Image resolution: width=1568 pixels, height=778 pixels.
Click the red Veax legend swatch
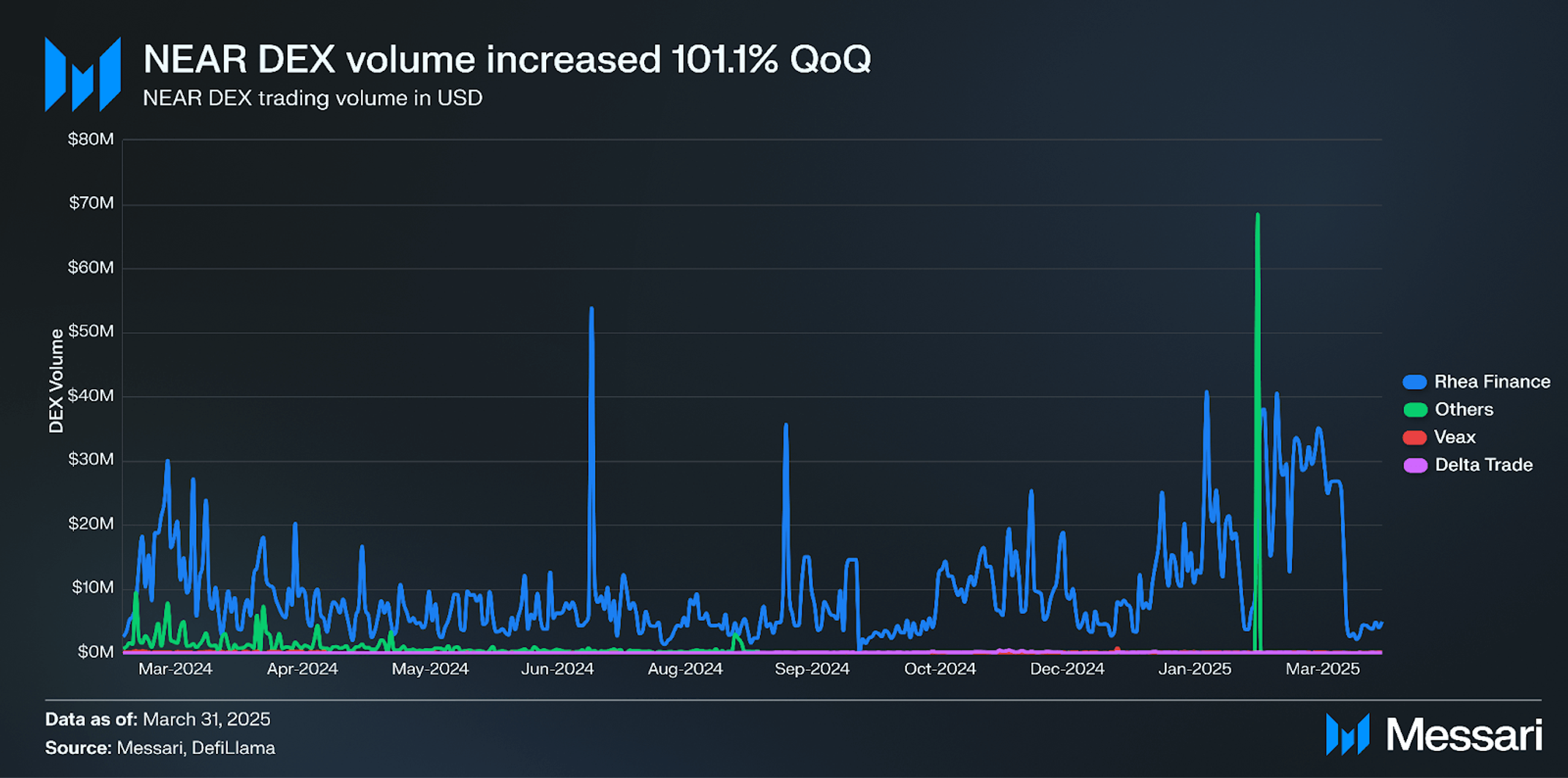click(1414, 438)
